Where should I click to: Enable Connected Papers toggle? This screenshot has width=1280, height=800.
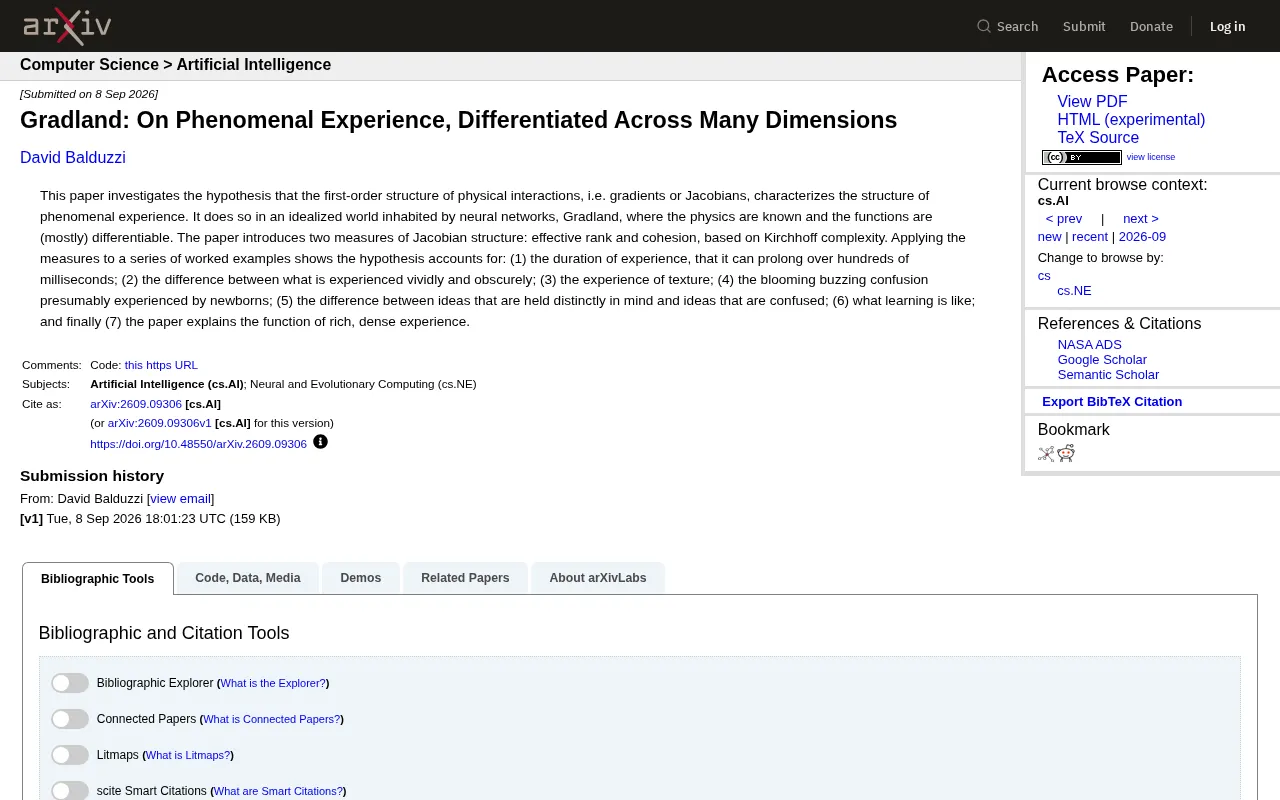pos(70,719)
